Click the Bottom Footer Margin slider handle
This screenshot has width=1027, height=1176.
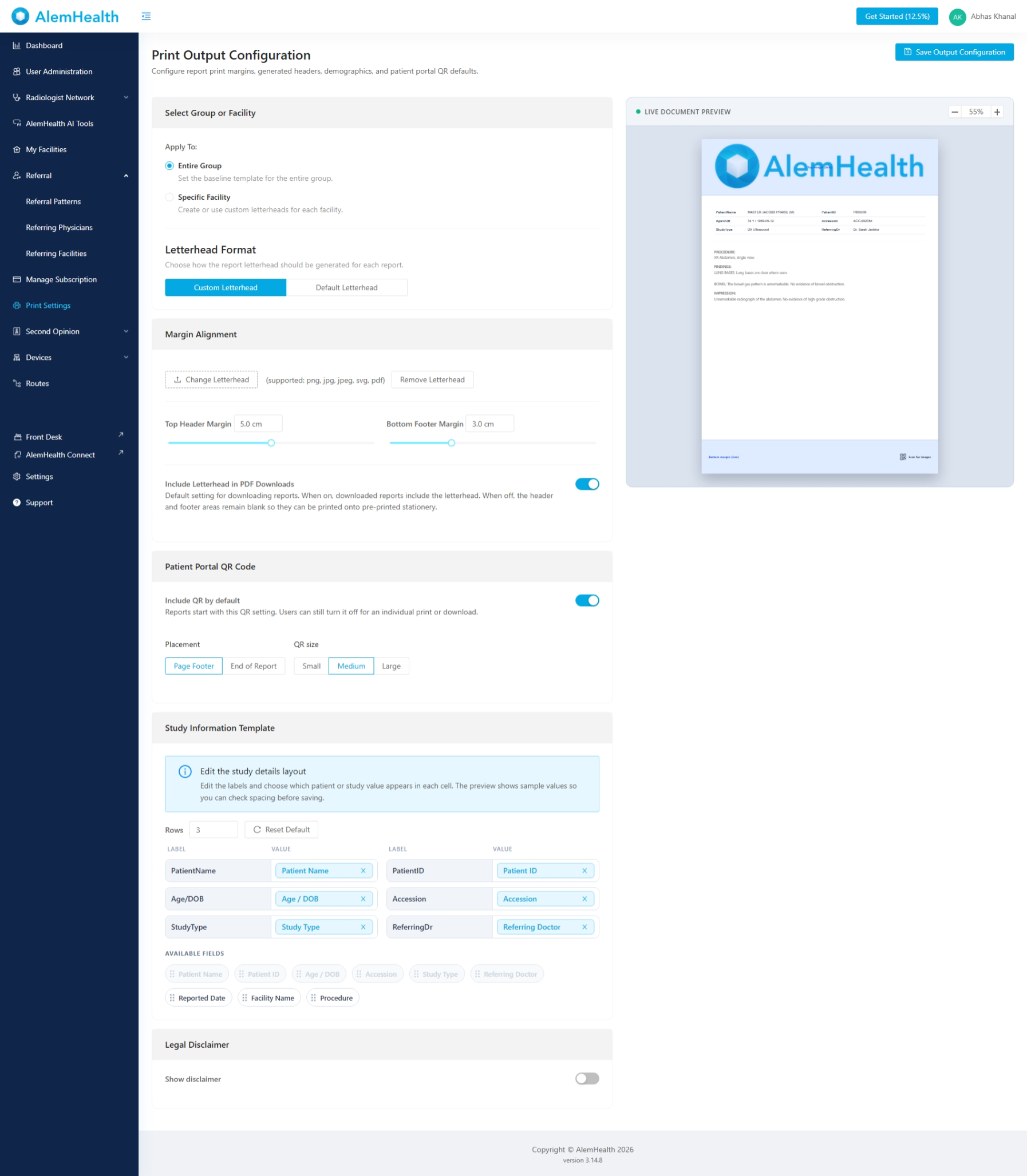click(452, 443)
